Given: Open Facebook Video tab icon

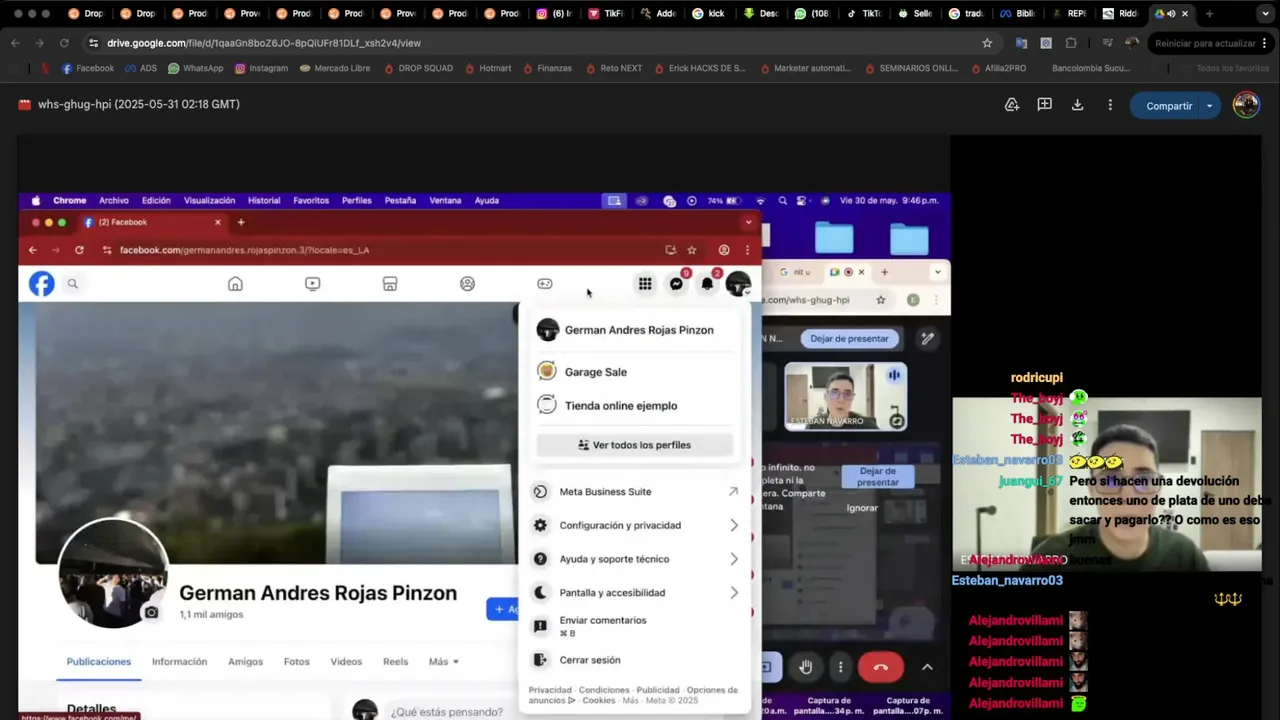Looking at the screenshot, I should pos(313,284).
